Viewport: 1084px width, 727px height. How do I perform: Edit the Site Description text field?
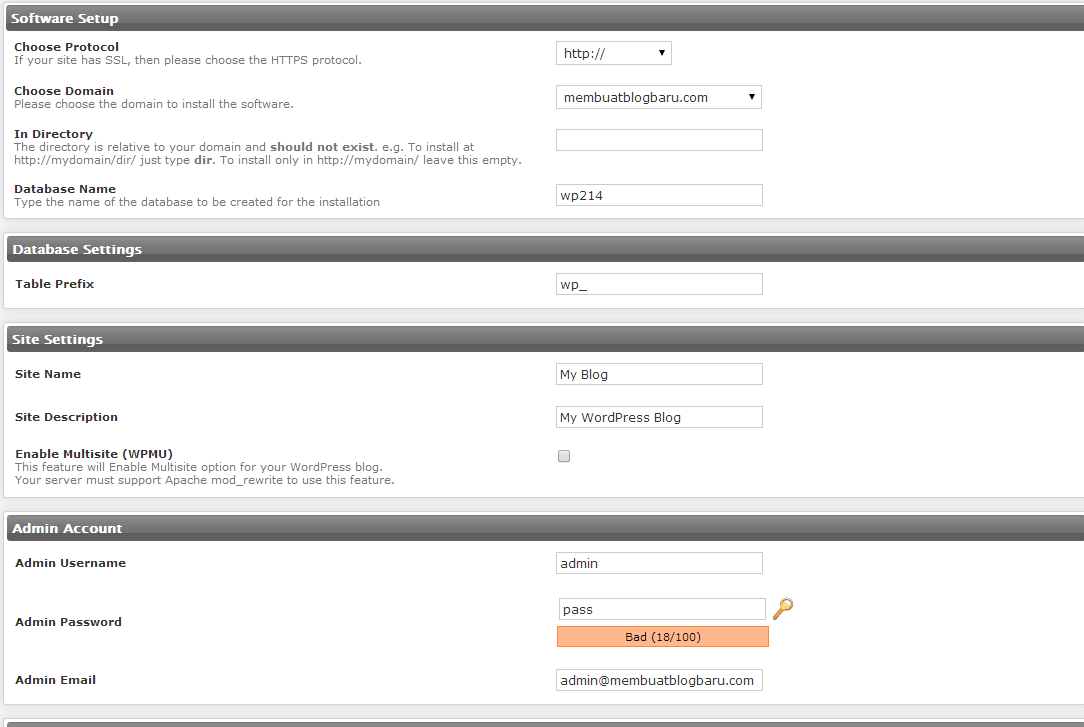[659, 417]
